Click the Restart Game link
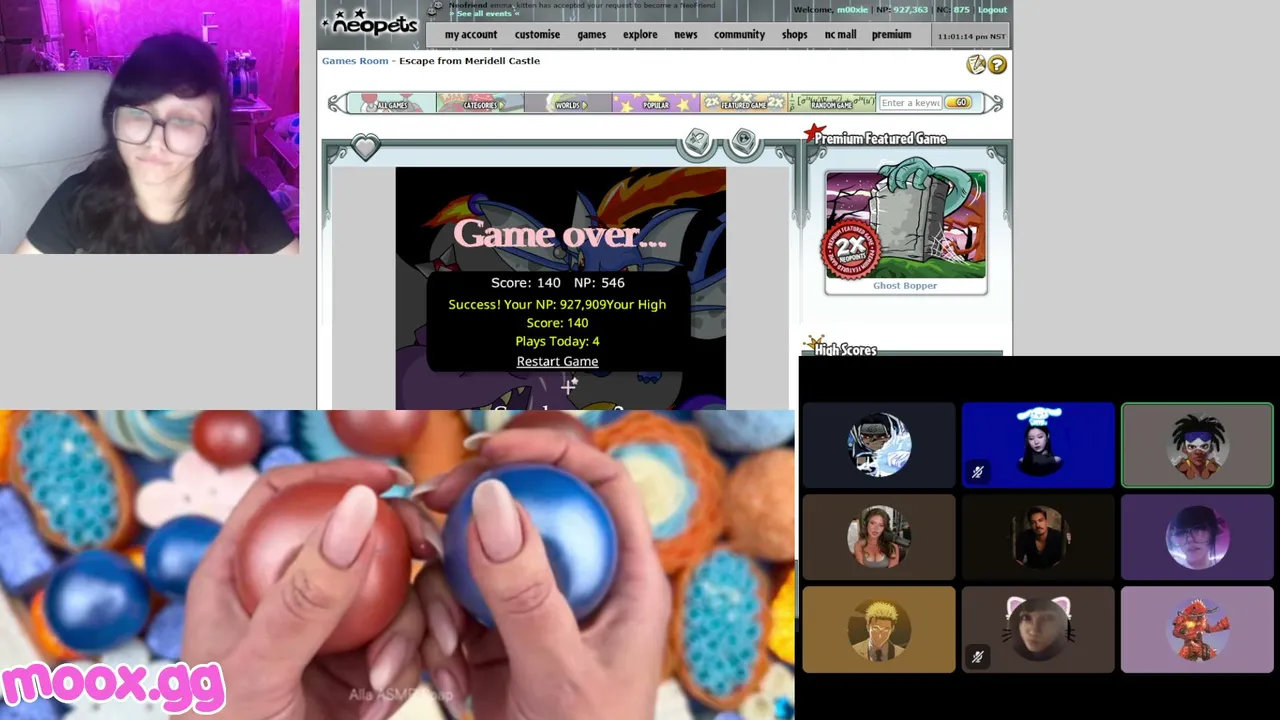 tap(557, 361)
